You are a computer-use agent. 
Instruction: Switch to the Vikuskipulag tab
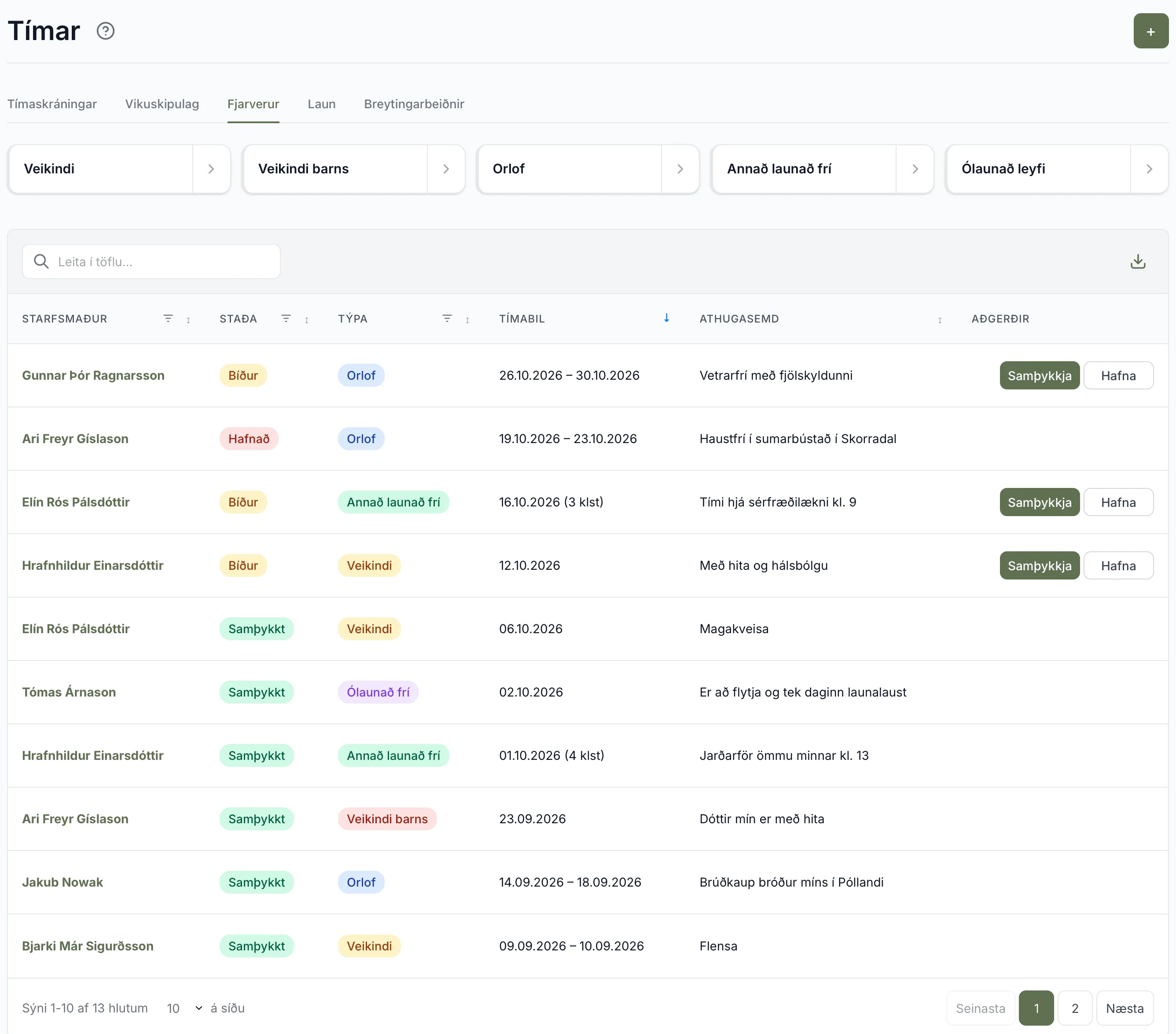click(162, 104)
